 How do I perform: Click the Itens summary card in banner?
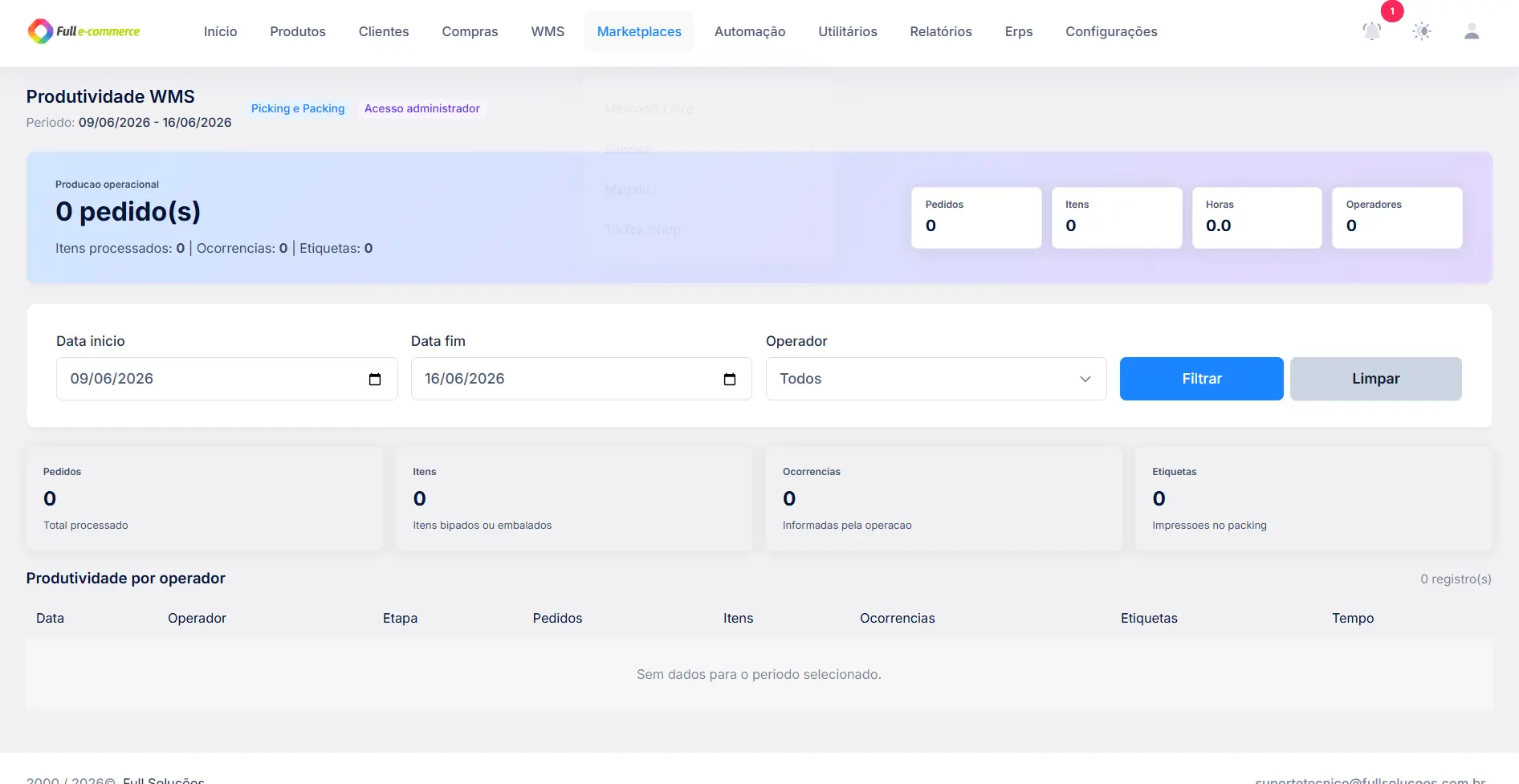1117,217
